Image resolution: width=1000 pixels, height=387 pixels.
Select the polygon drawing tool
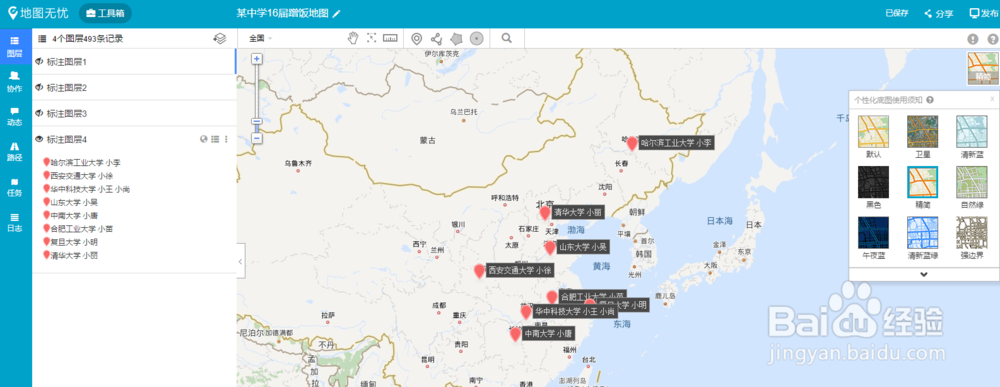[x=456, y=39]
